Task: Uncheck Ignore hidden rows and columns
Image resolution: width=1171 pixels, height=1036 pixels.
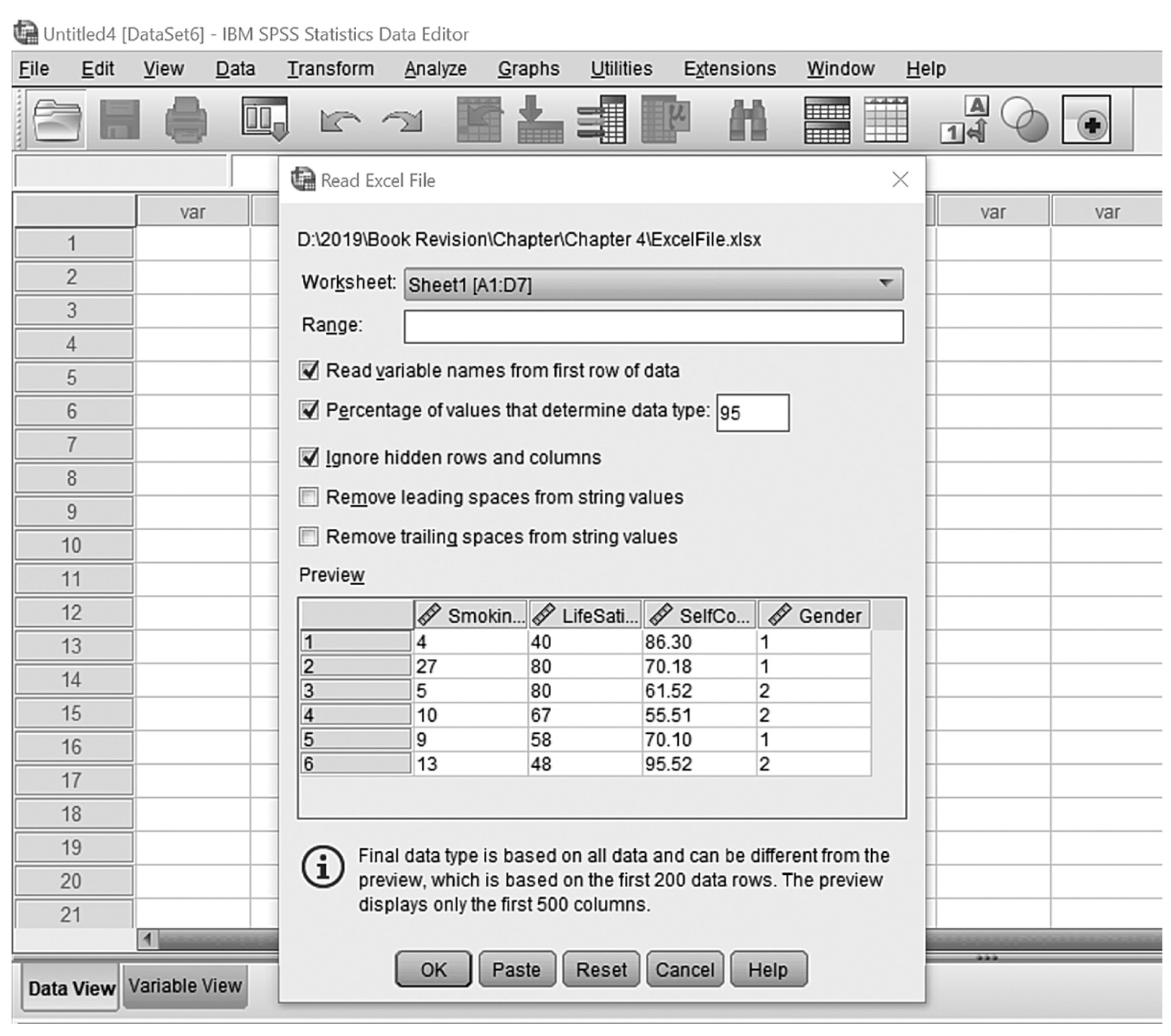Action: coord(309,458)
